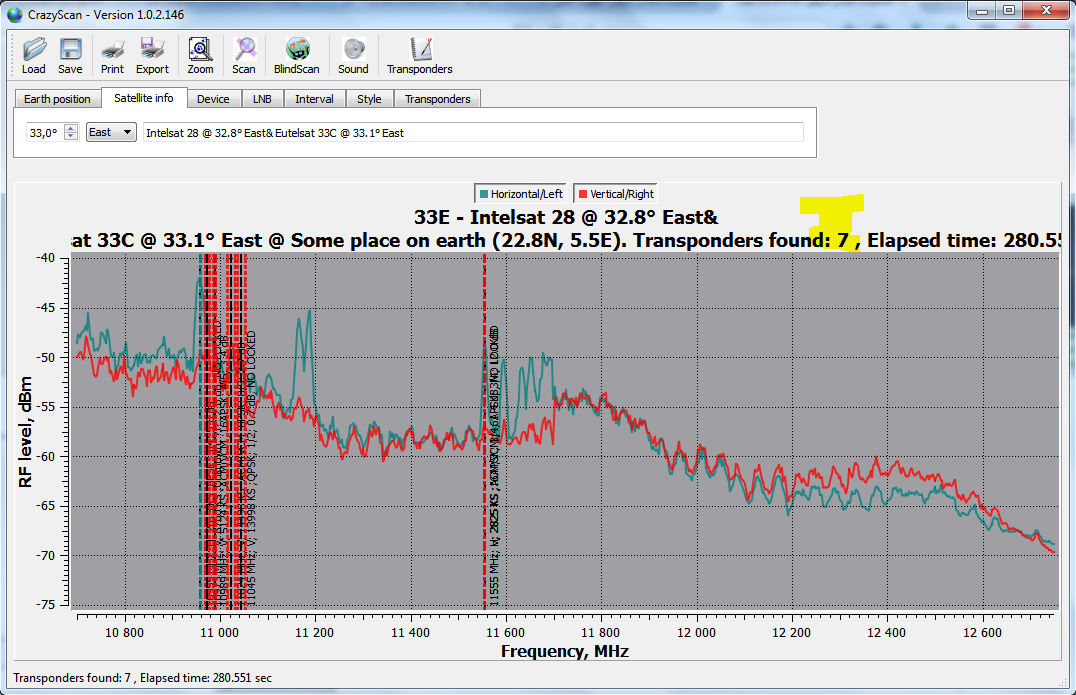This screenshot has height=695, width=1076.
Task: Launch the BlindScan tool
Action: click(x=297, y=49)
